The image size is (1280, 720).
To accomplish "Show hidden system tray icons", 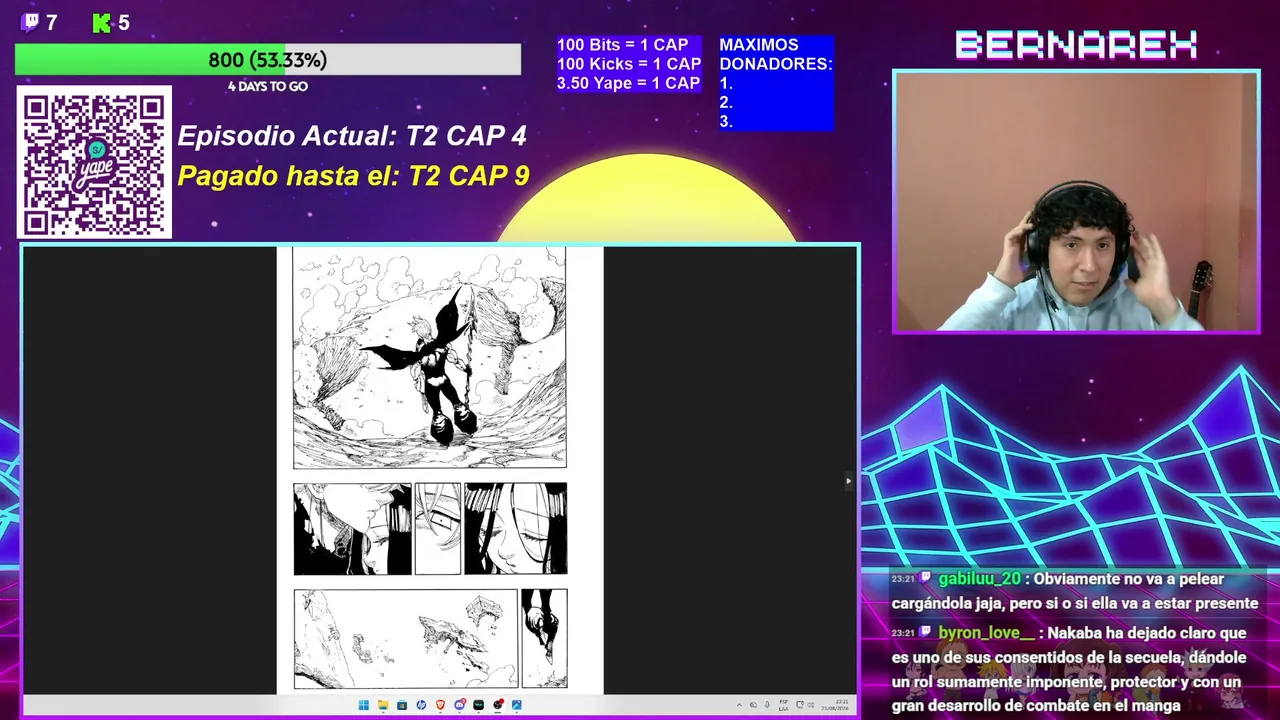I will click(x=740, y=705).
